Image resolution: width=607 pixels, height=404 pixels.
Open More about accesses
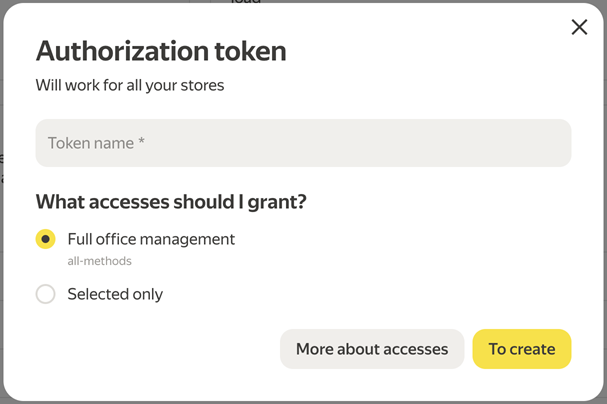click(372, 349)
